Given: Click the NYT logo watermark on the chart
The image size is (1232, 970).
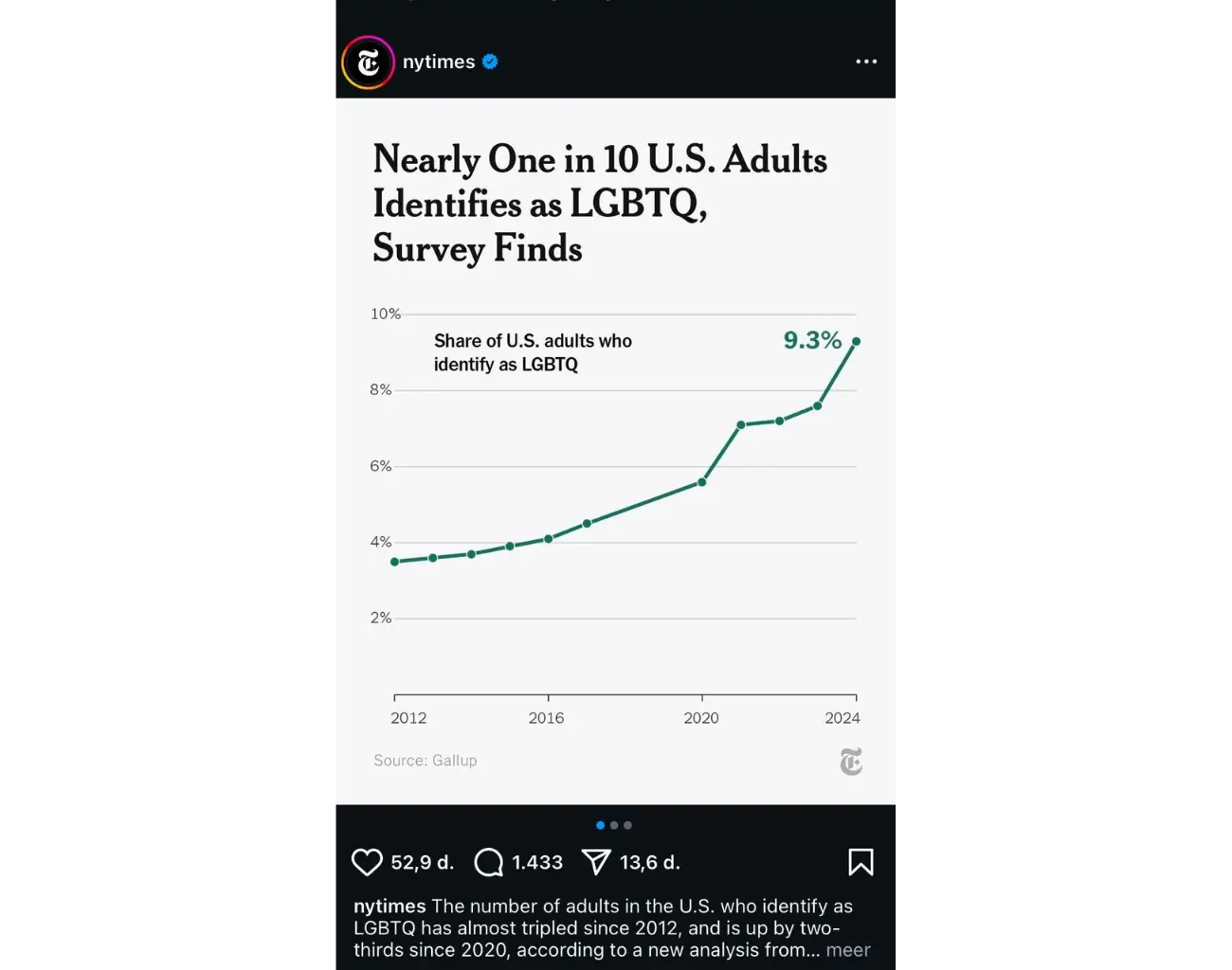Looking at the screenshot, I should (x=851, y=762).
